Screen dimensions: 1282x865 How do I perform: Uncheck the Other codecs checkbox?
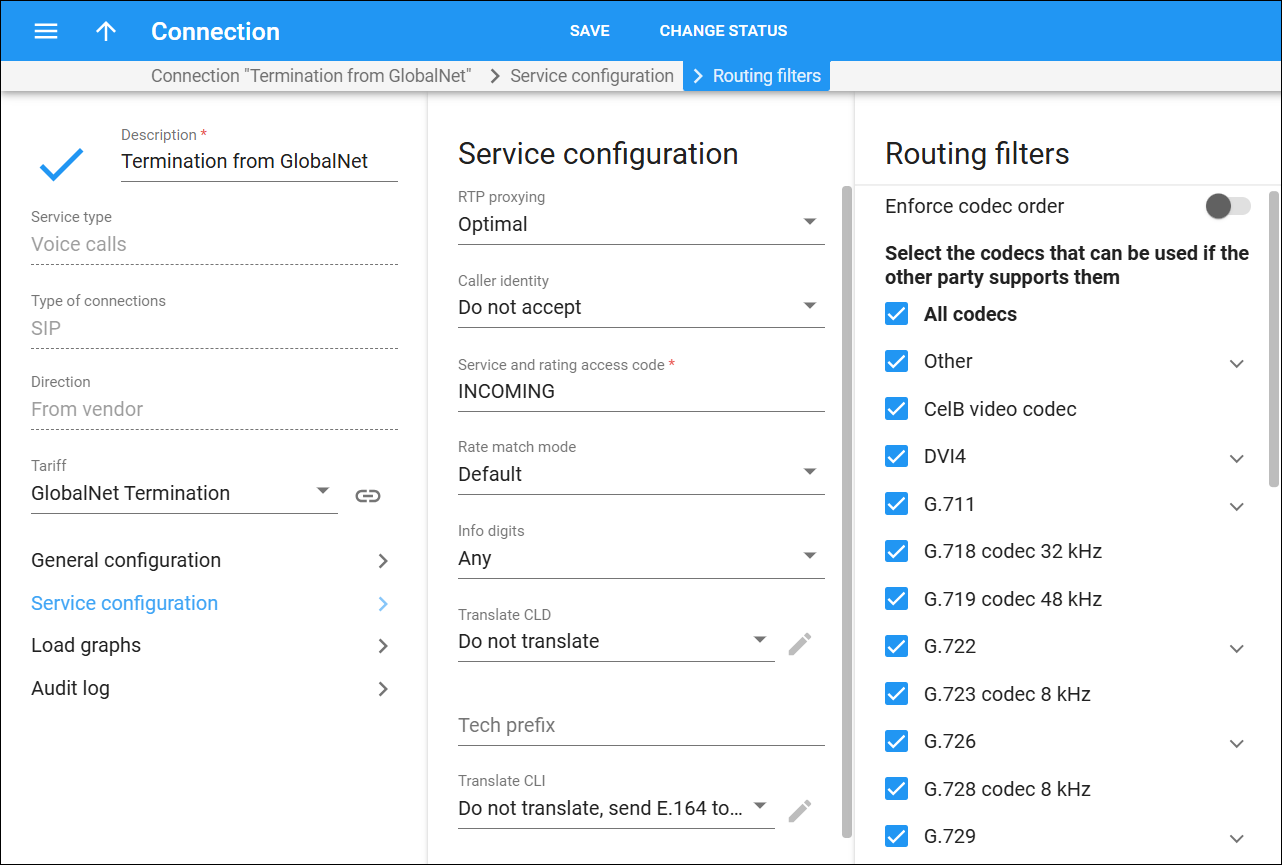[x=896, y=361]
